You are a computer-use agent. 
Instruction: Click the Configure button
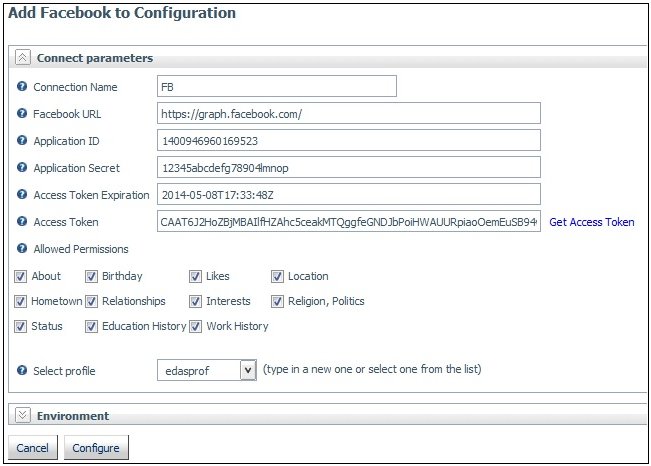(x=96, y=448)
